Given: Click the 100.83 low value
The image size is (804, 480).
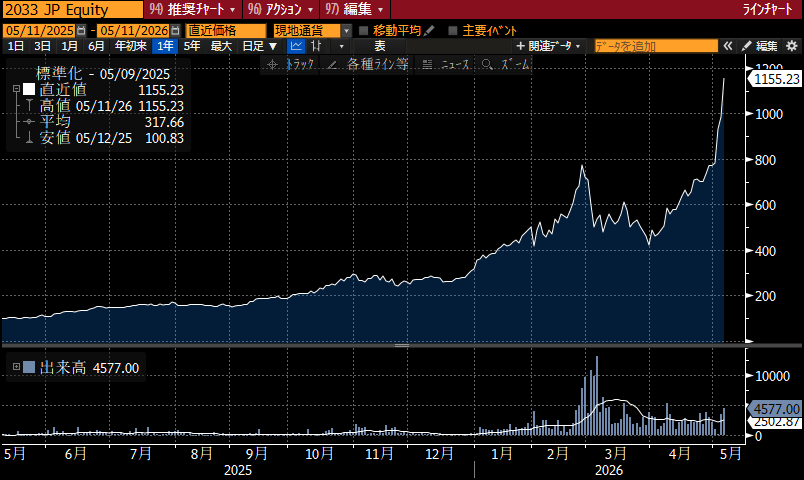Looking at the screenshot, I should click(164, 138).
